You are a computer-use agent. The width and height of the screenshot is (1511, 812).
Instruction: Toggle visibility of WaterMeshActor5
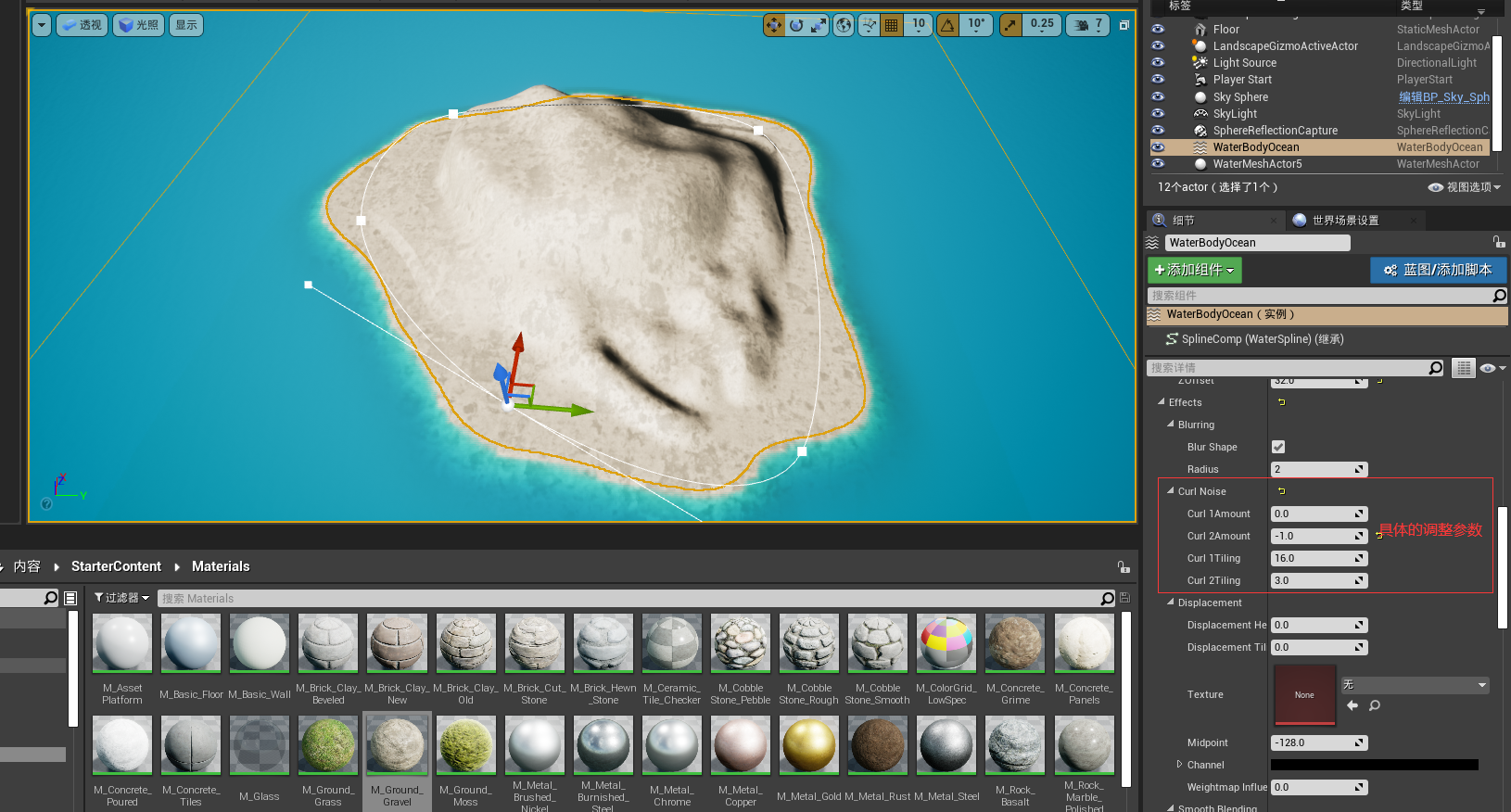click(1158, 164)
